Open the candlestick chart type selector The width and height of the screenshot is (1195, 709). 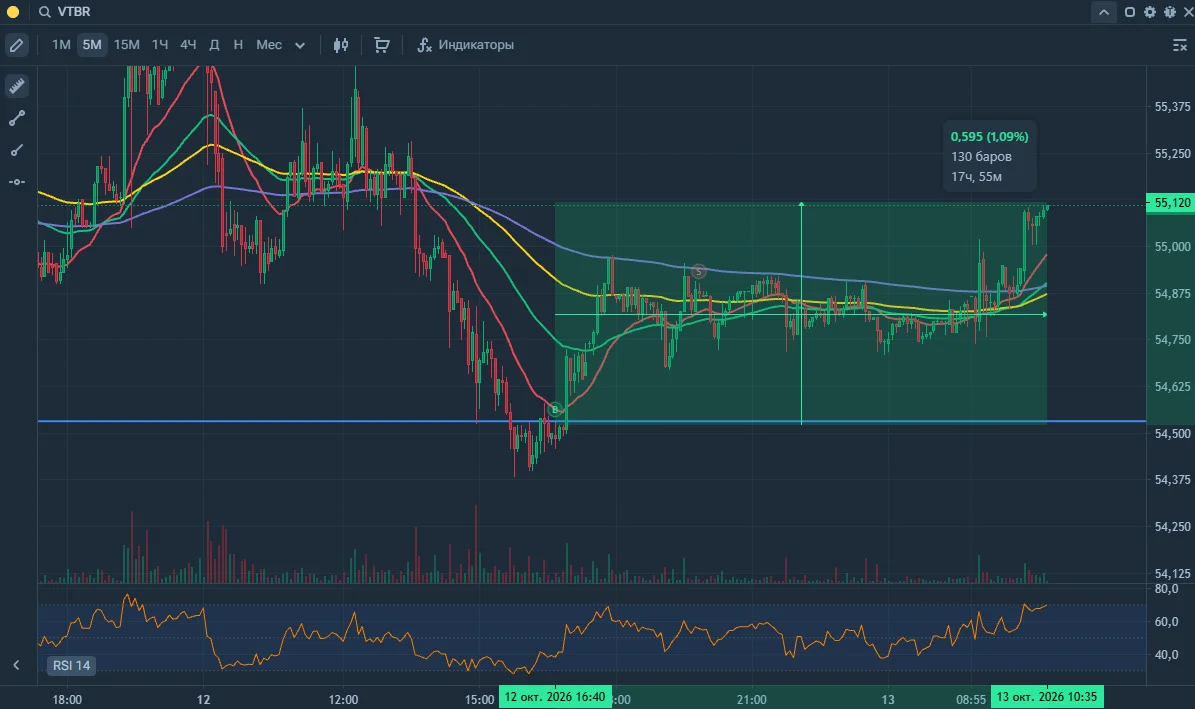341,45
